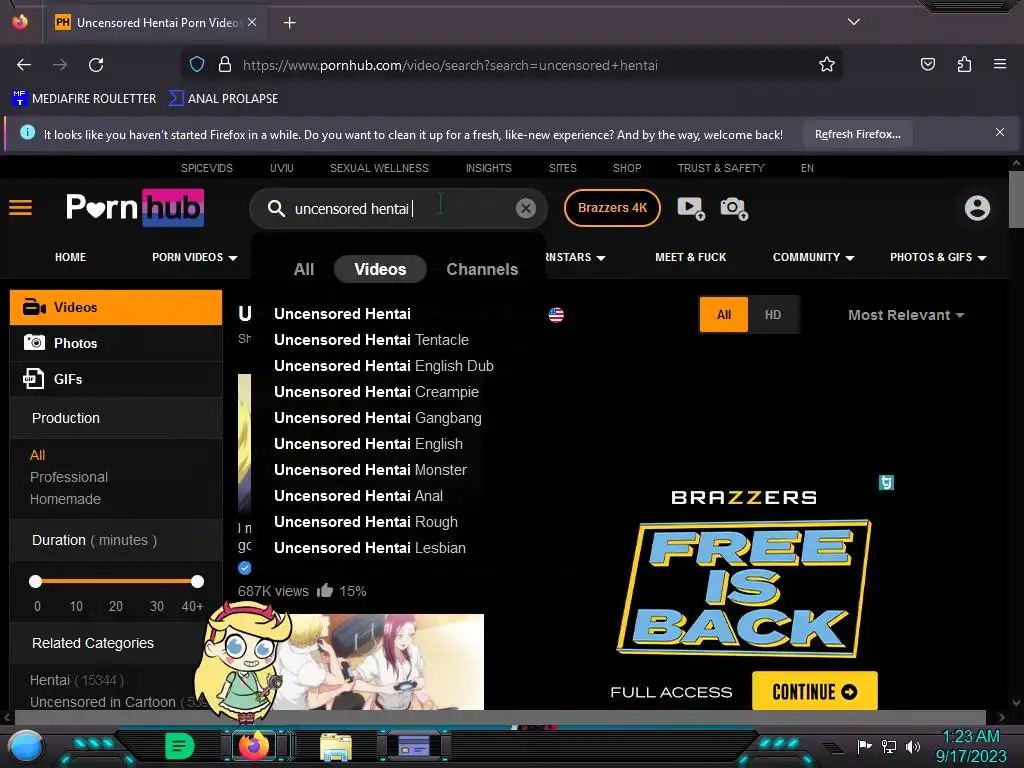Open the Firefox extensions puzzle icon
This screenshot has height=768, width=1024.
point(964,64)
